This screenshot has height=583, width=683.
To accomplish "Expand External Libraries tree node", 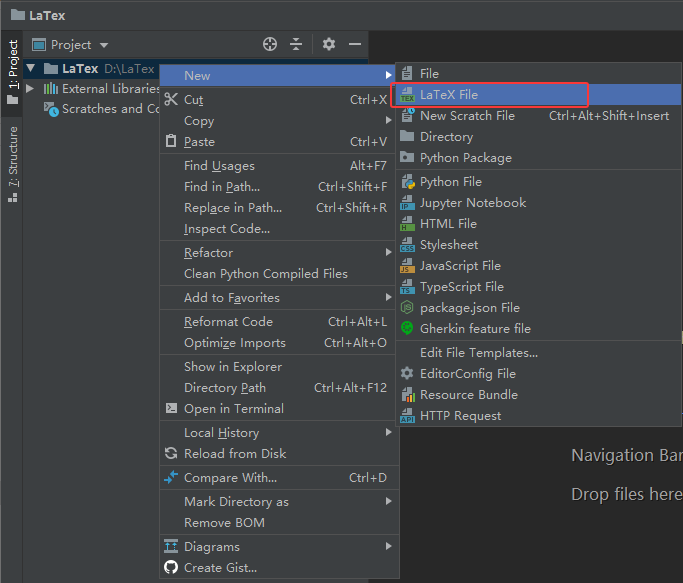I will pos(30,88).
